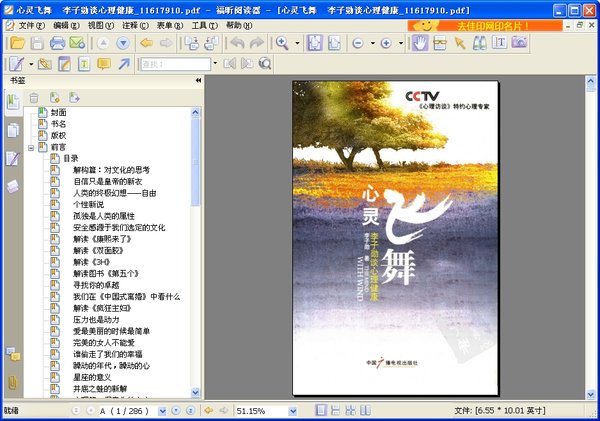600x421 pixels.
Task: Open a file with the folder icon
Action: pyautogui.click(x=17, y=43)
